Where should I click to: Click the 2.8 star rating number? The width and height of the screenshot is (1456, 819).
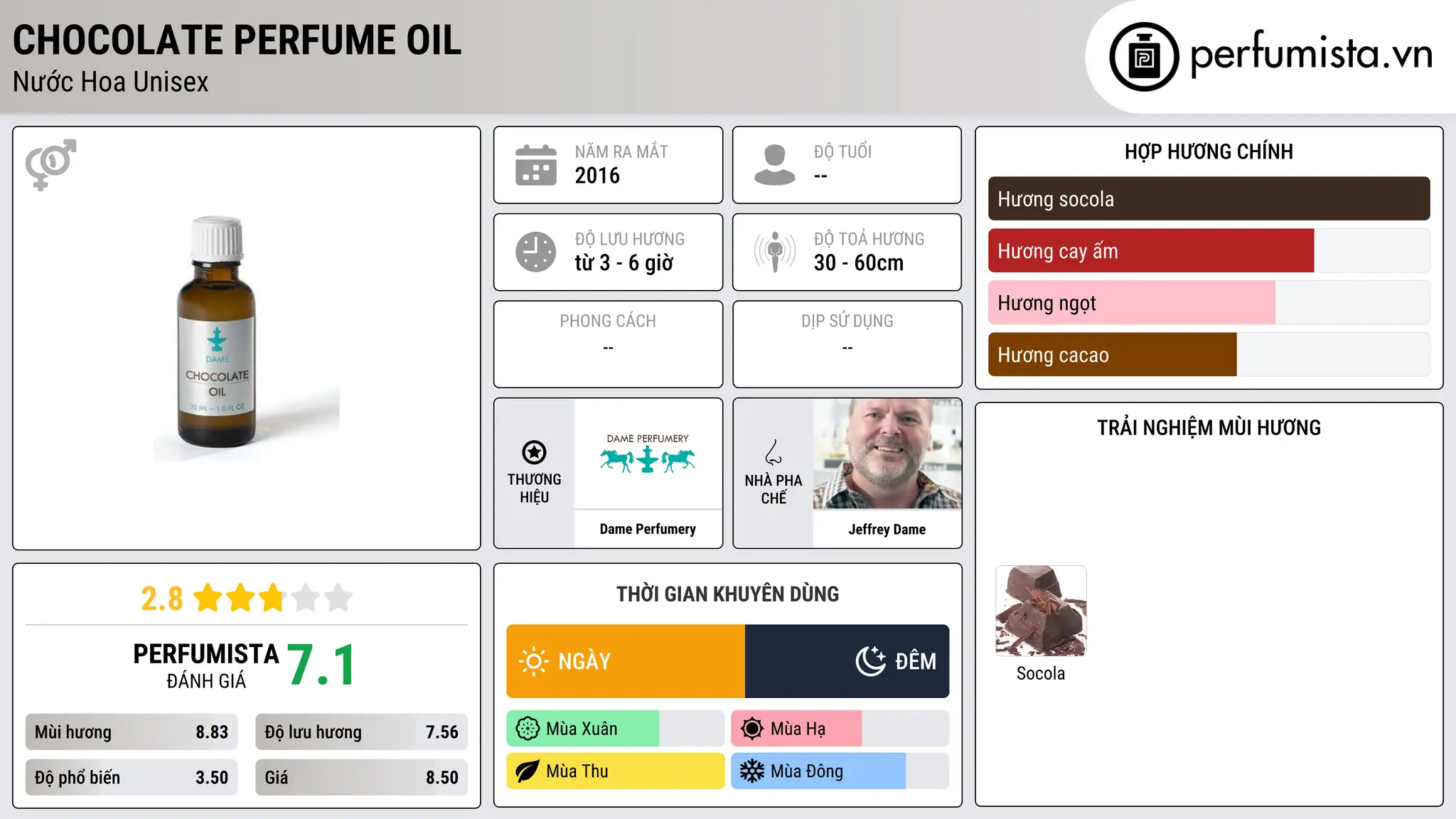click(161, 599)
